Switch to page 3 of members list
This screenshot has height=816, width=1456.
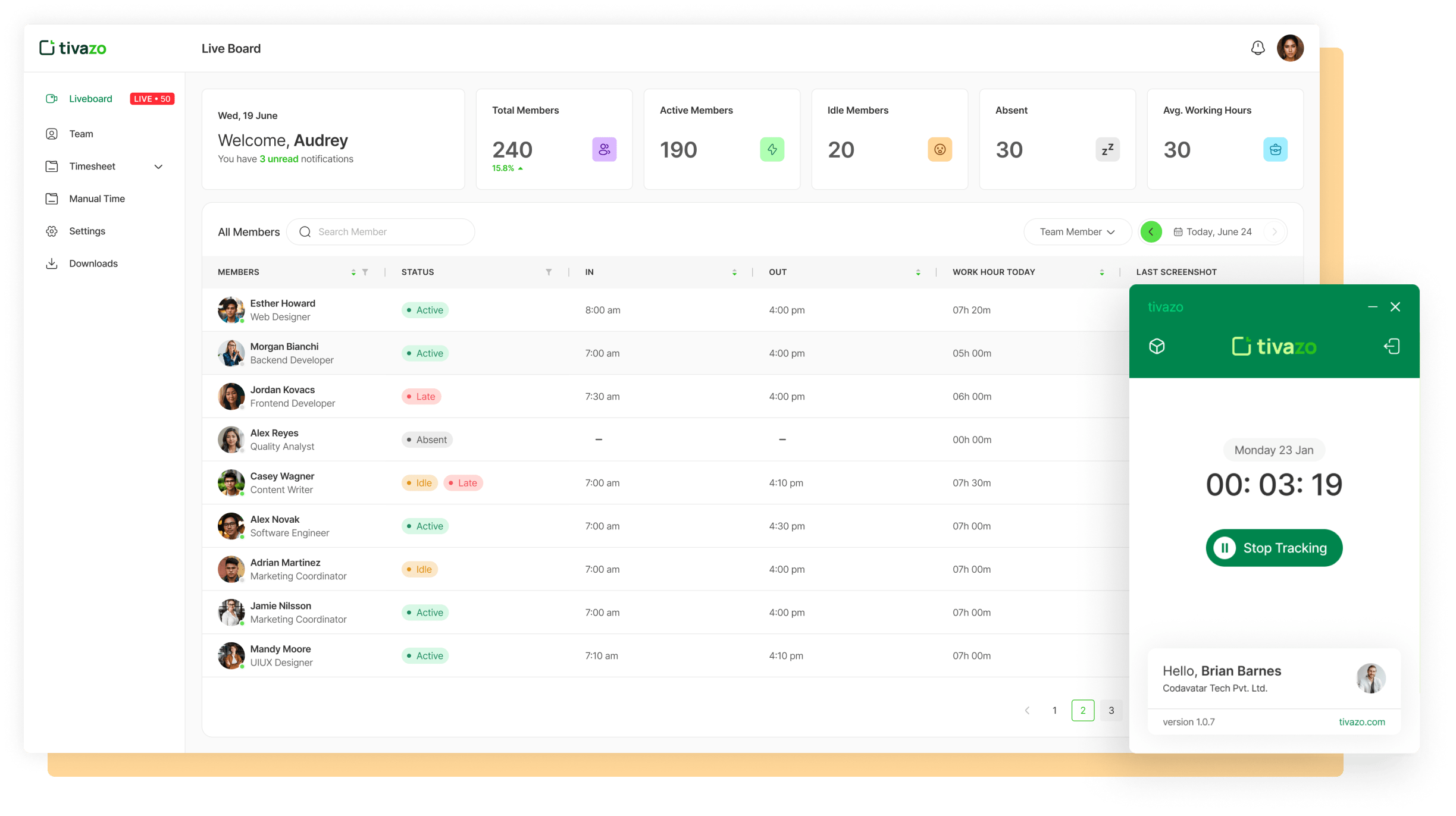[1110, 710]
